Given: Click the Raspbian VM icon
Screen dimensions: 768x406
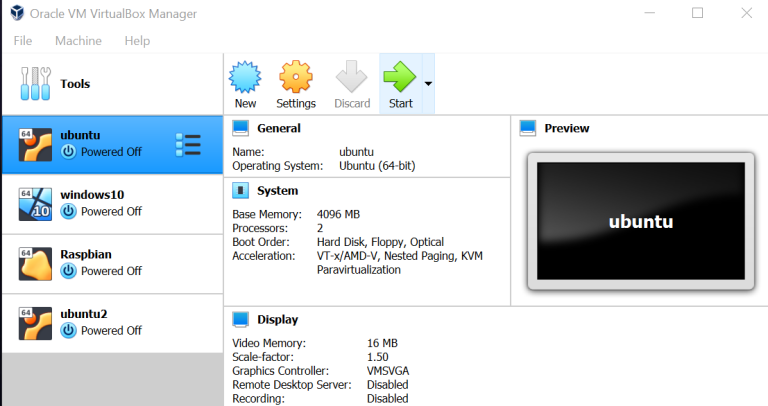Looking at the screenshot, I should [x=35, y=263].
